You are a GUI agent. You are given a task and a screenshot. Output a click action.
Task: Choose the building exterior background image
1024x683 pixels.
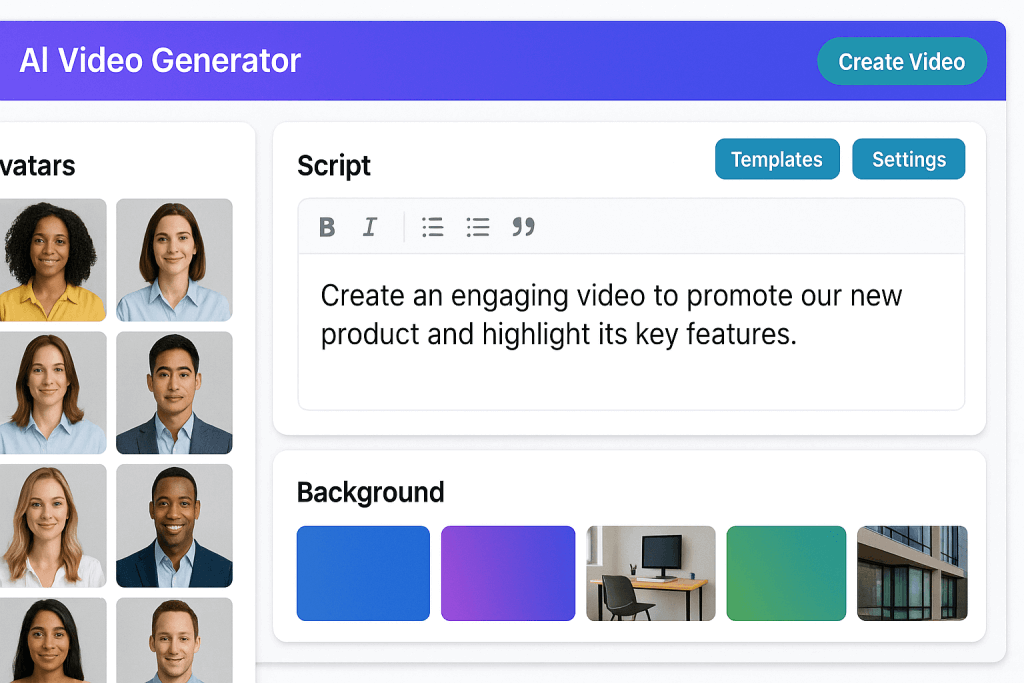[911, 572]
